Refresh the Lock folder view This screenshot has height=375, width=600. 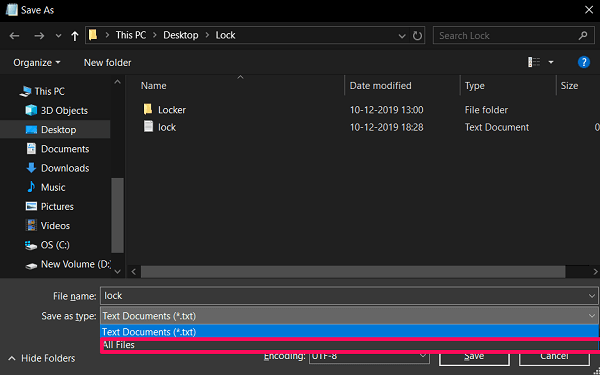pos(417,36)
